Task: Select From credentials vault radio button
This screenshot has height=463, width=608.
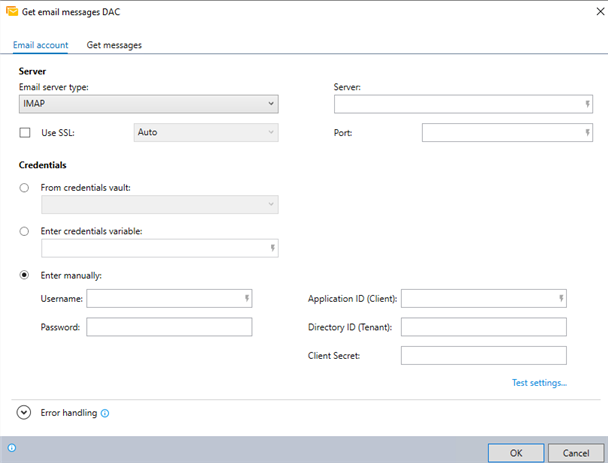Action: point(24,187)
